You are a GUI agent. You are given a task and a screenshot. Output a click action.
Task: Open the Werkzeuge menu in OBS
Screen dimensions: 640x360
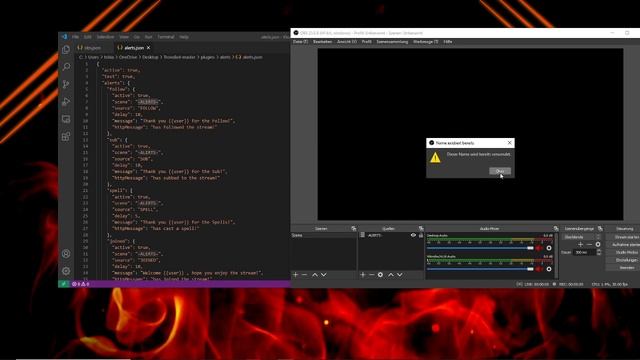[426, 42]
